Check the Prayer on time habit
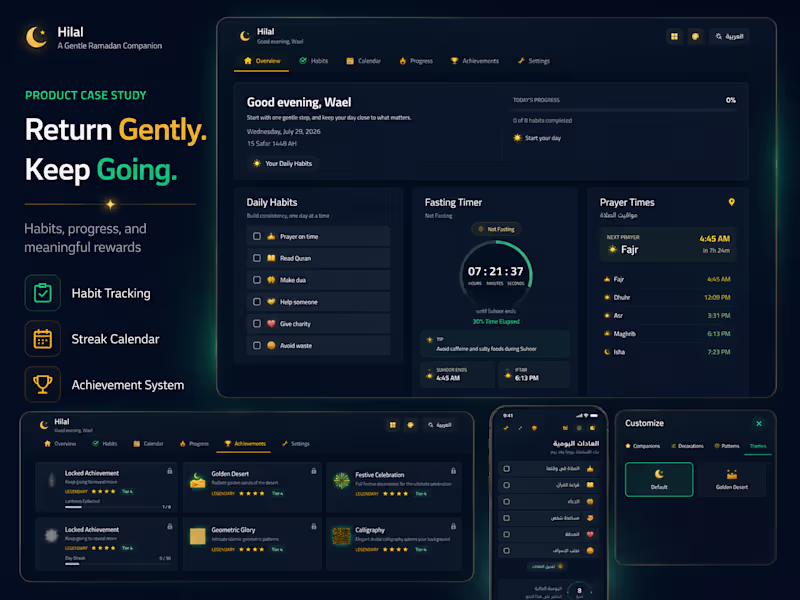The width and height of the screenshot is (800, 600). pos(257,236)
